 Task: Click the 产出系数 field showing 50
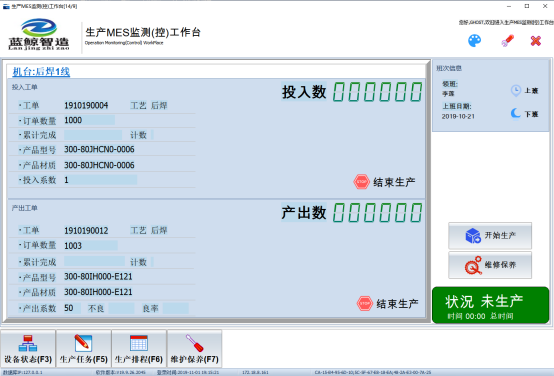point(72,308)
